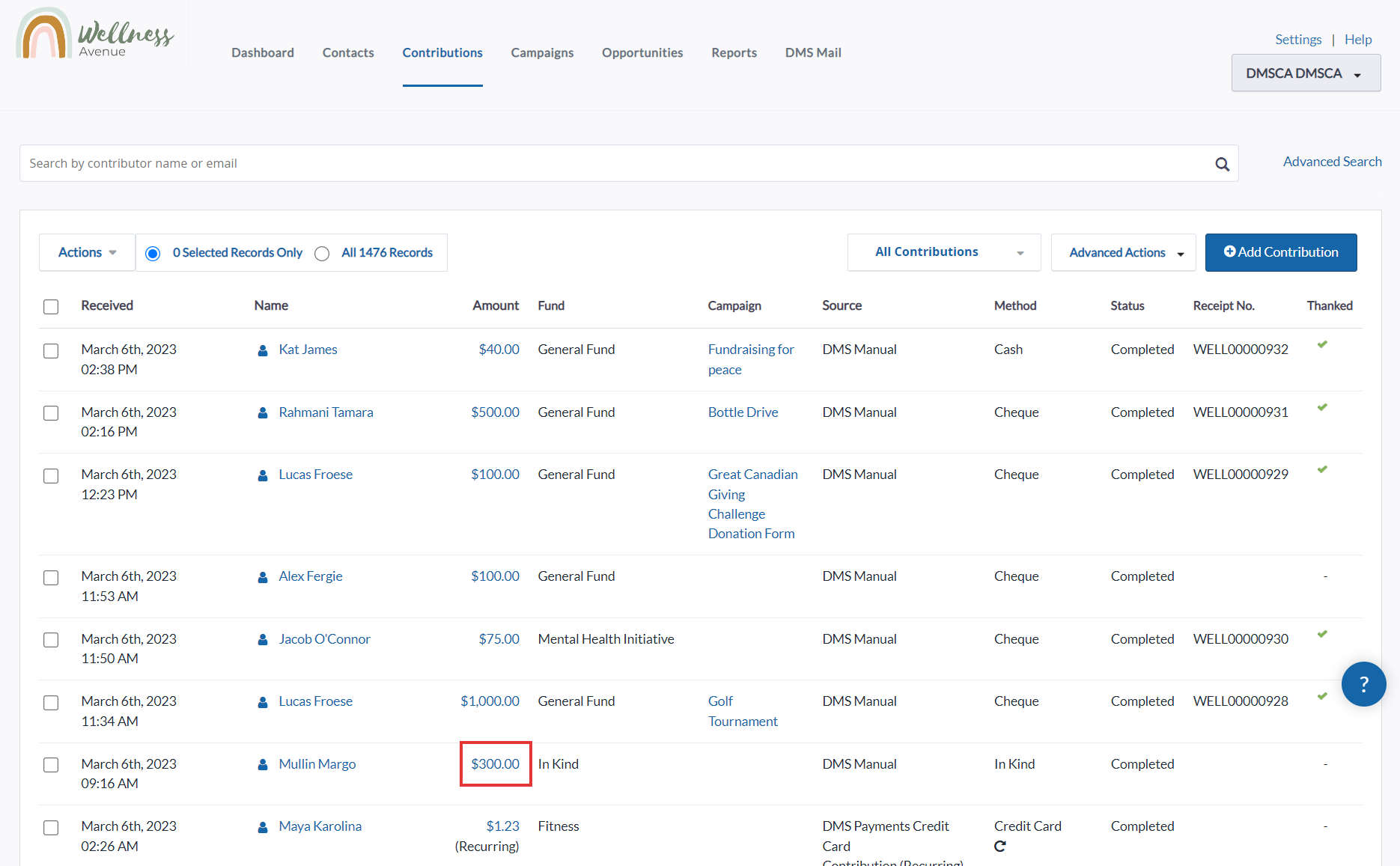Go to the Dashboard tab
Viewport: 1400px width, 866px height.
[x=263, y=52]
